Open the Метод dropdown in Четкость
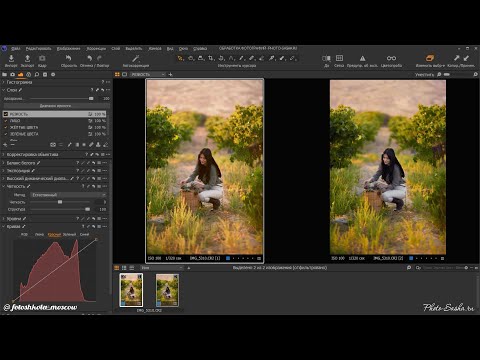 pyautogui.click(x=68, y=195)
